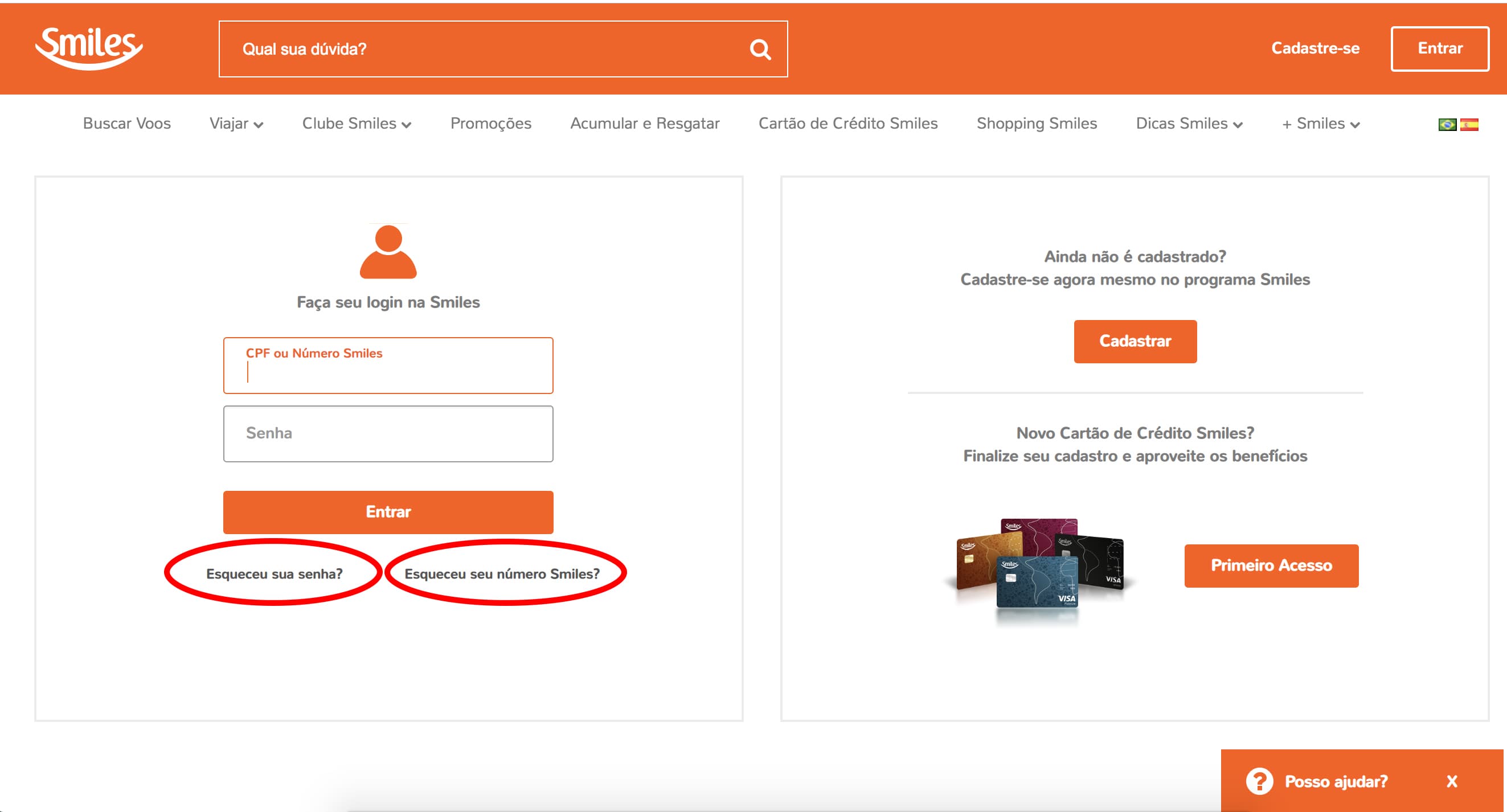
Task: Expand the + Smiles menu
Action: [x=1320, y=124]
